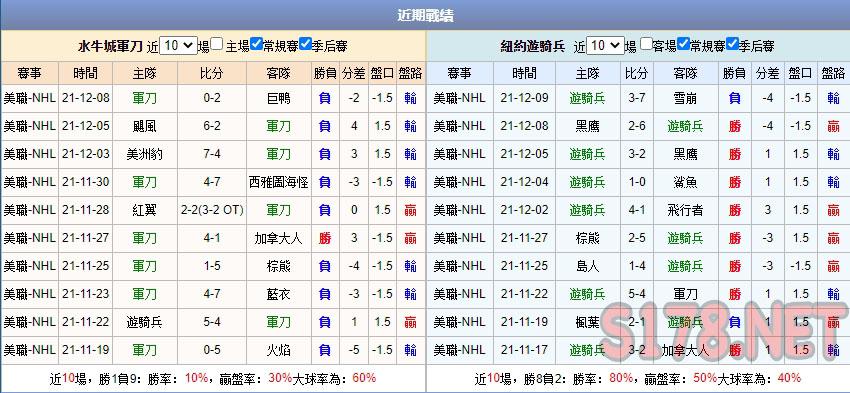Select home team 紅翼 in 21-11-28 row
850x393 pixels.
coord(145,210)
